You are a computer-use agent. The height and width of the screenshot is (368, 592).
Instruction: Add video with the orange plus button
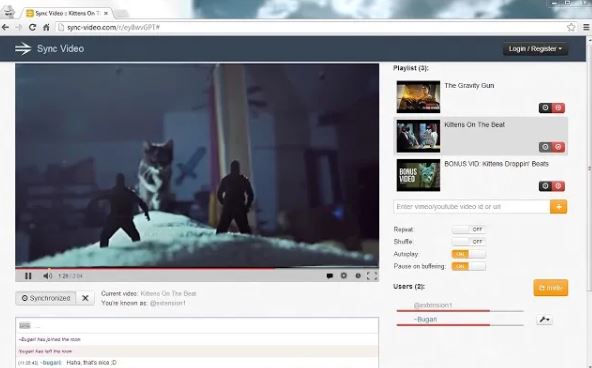click(558, 207)
